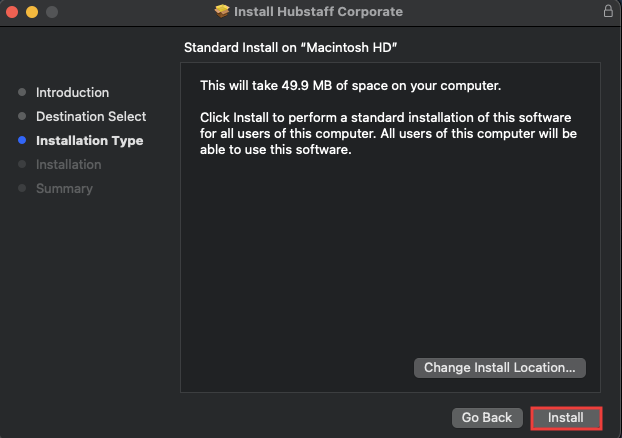622x438 pixels.
Task: Minimize the installer with yellow button
Action: coord(32,12)
